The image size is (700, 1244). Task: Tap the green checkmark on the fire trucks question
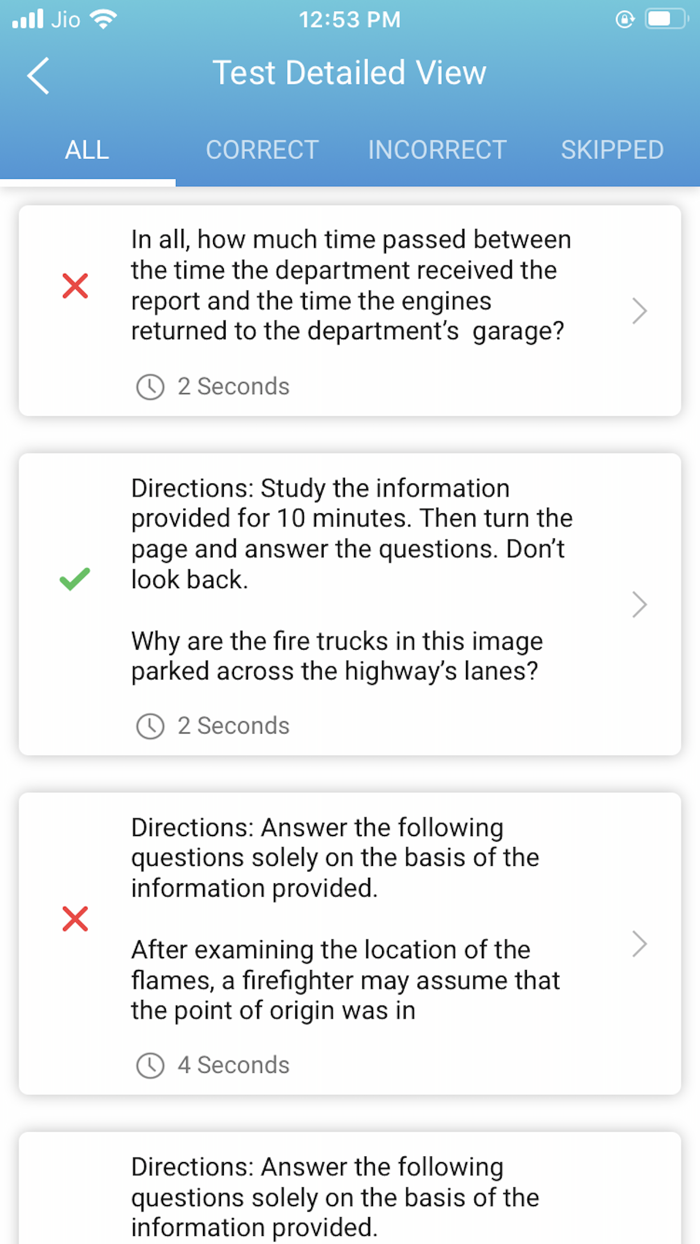[x=75, y=578]
